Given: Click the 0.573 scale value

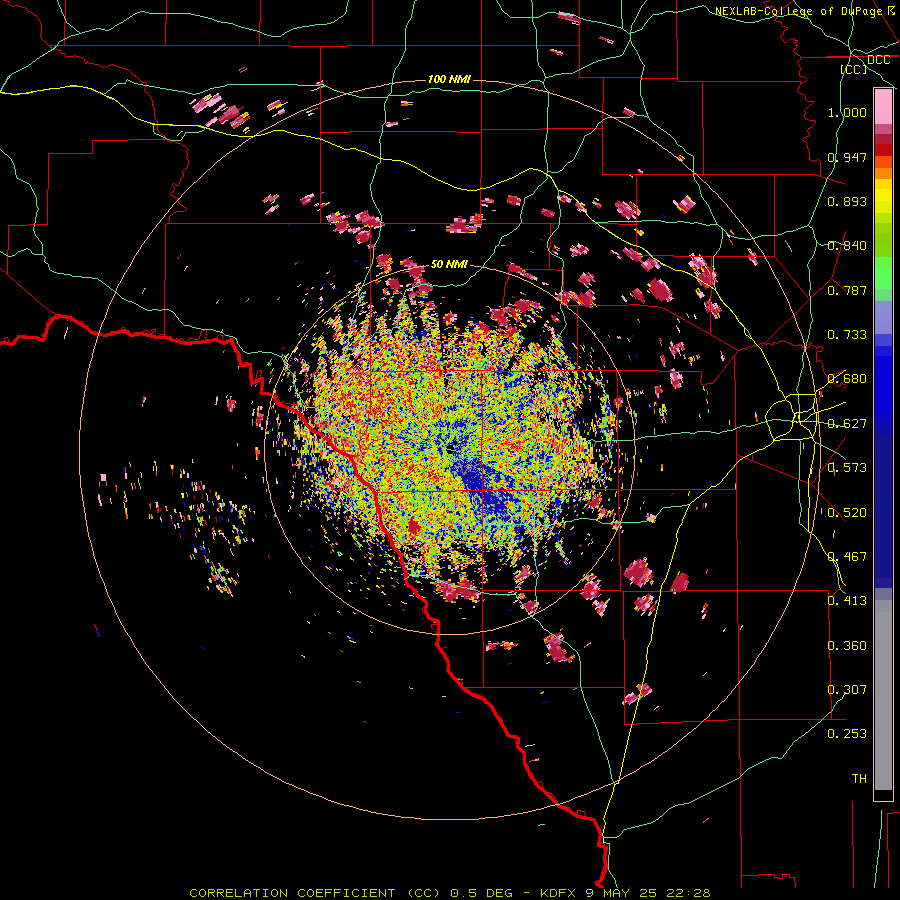Looking at the screenshot, I should pos(847,468).
